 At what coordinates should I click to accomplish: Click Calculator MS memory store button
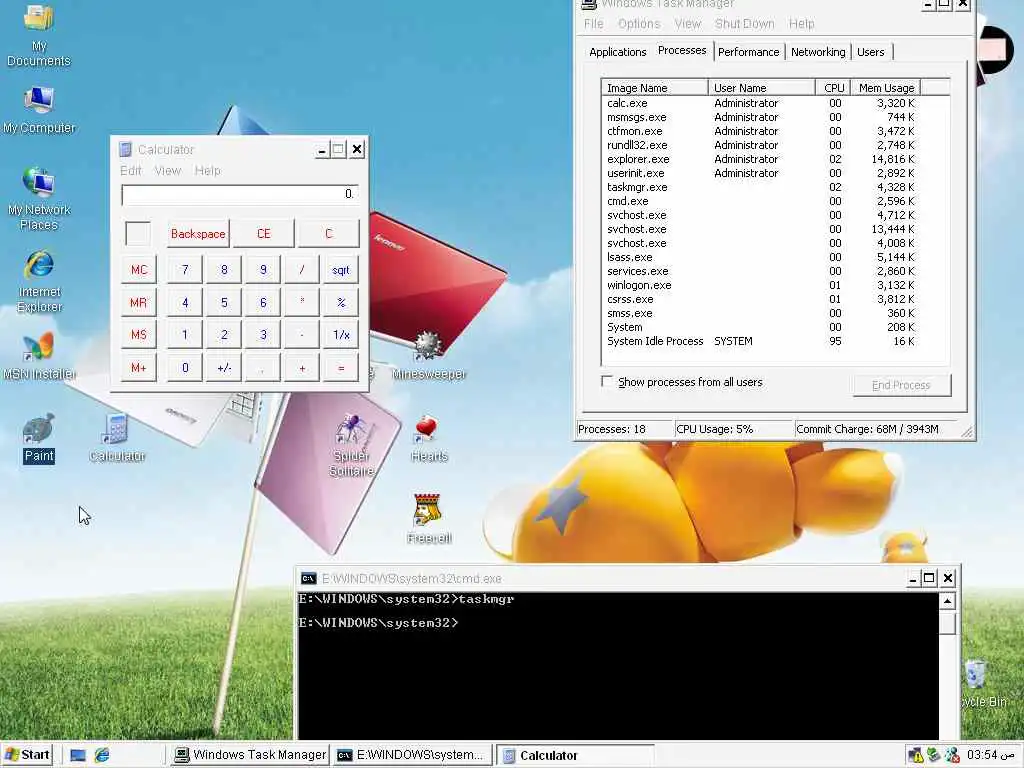(138, 335)
